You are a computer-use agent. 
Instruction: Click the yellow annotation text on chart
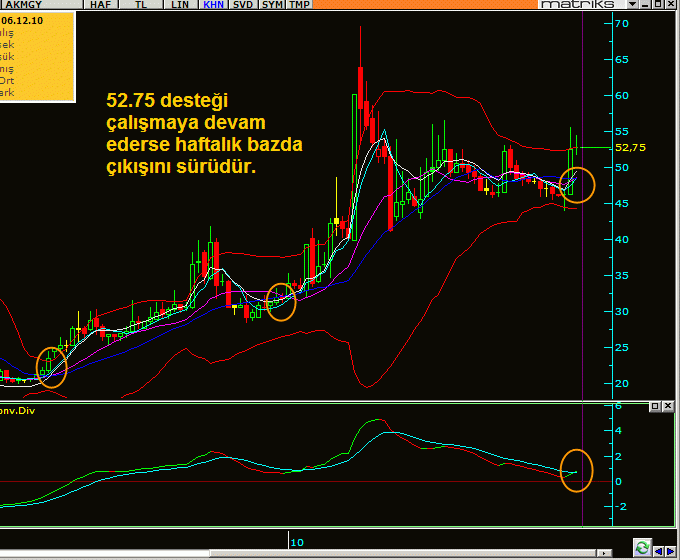pyautogui.click(x=204, y=133)
